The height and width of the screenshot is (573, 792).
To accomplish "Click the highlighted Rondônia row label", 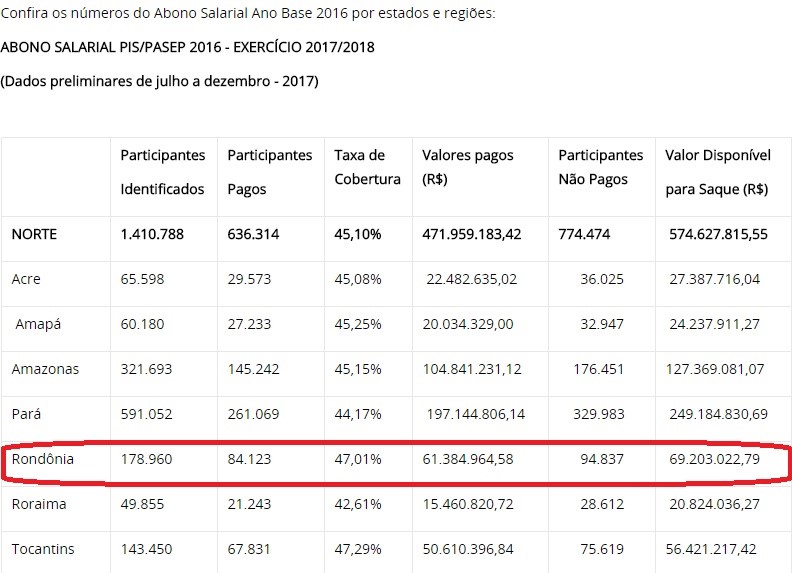I will 42,459.
